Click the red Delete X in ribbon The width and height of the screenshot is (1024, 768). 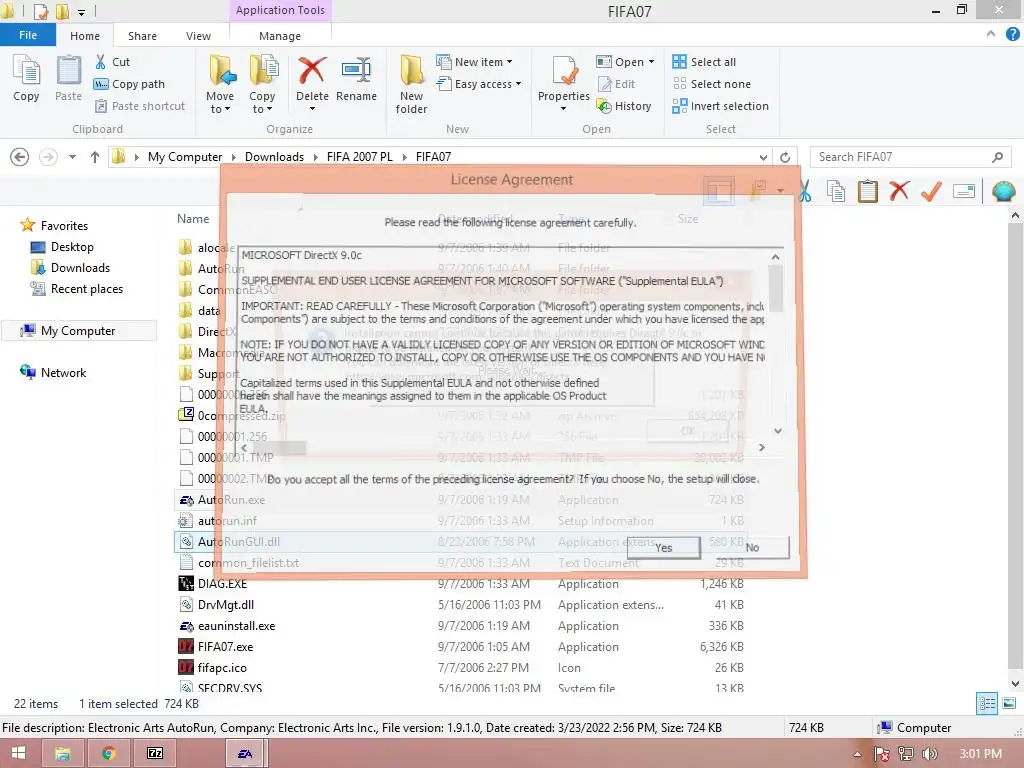coord(312,71)
